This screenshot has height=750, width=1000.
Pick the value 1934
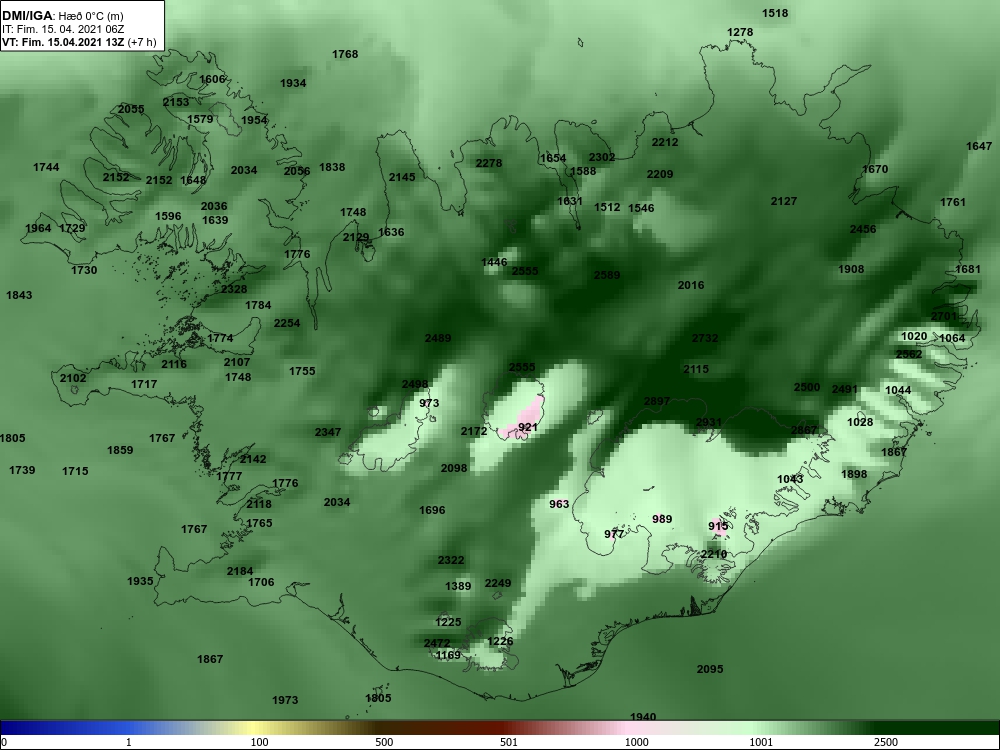click(293, 84)
